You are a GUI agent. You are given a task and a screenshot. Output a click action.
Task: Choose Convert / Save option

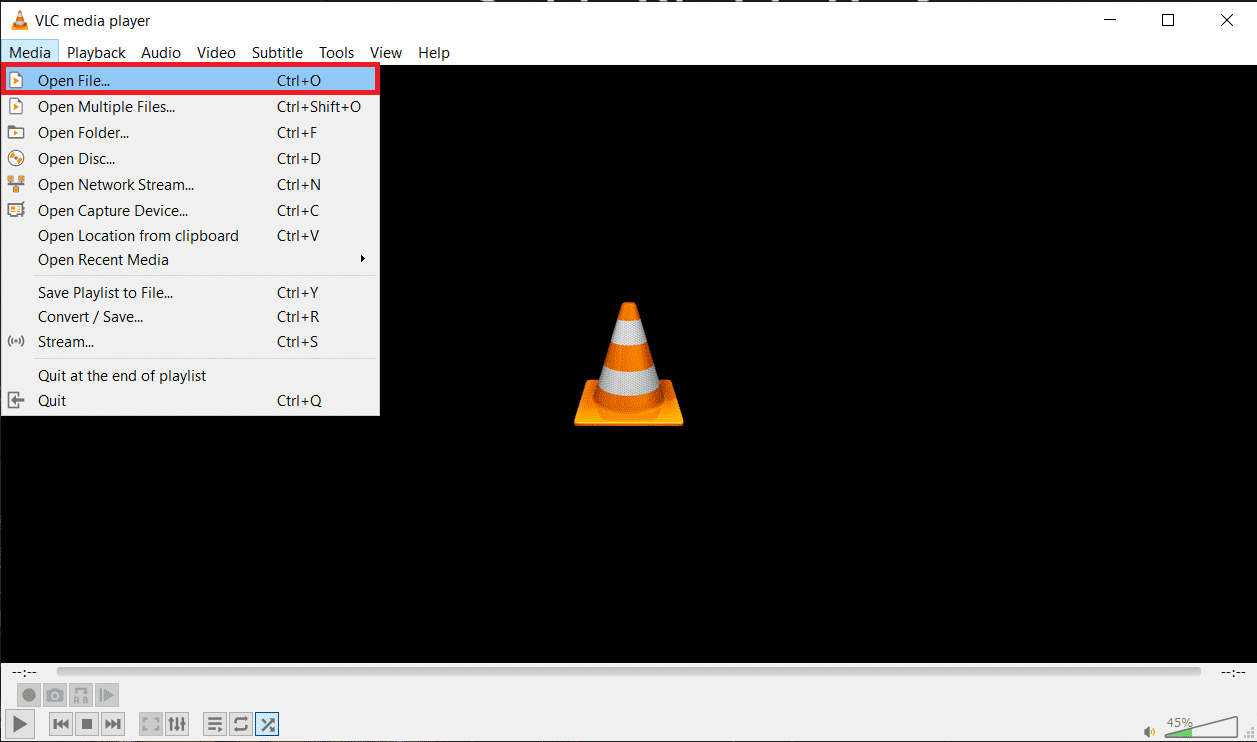pos(190,317)
